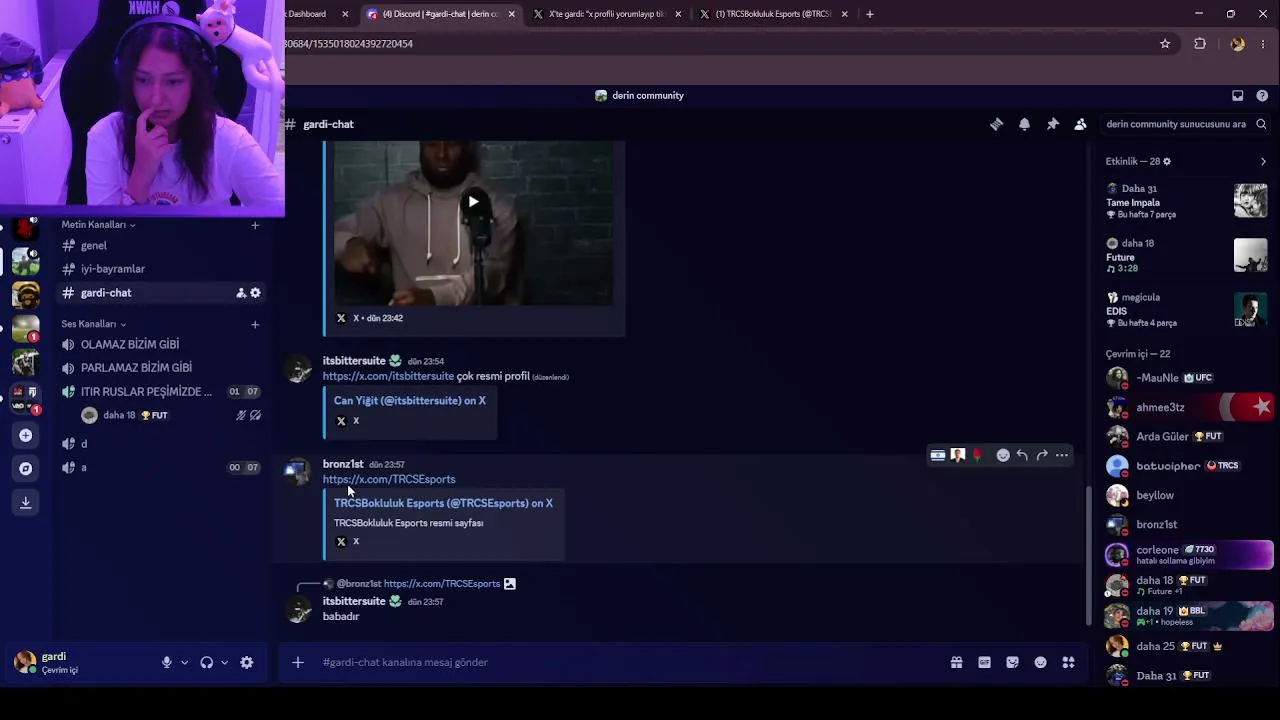This screenshot has width=1280, height=720.
Task: Open bronz1st's profile from message author
Action: [x=343, y=464]
